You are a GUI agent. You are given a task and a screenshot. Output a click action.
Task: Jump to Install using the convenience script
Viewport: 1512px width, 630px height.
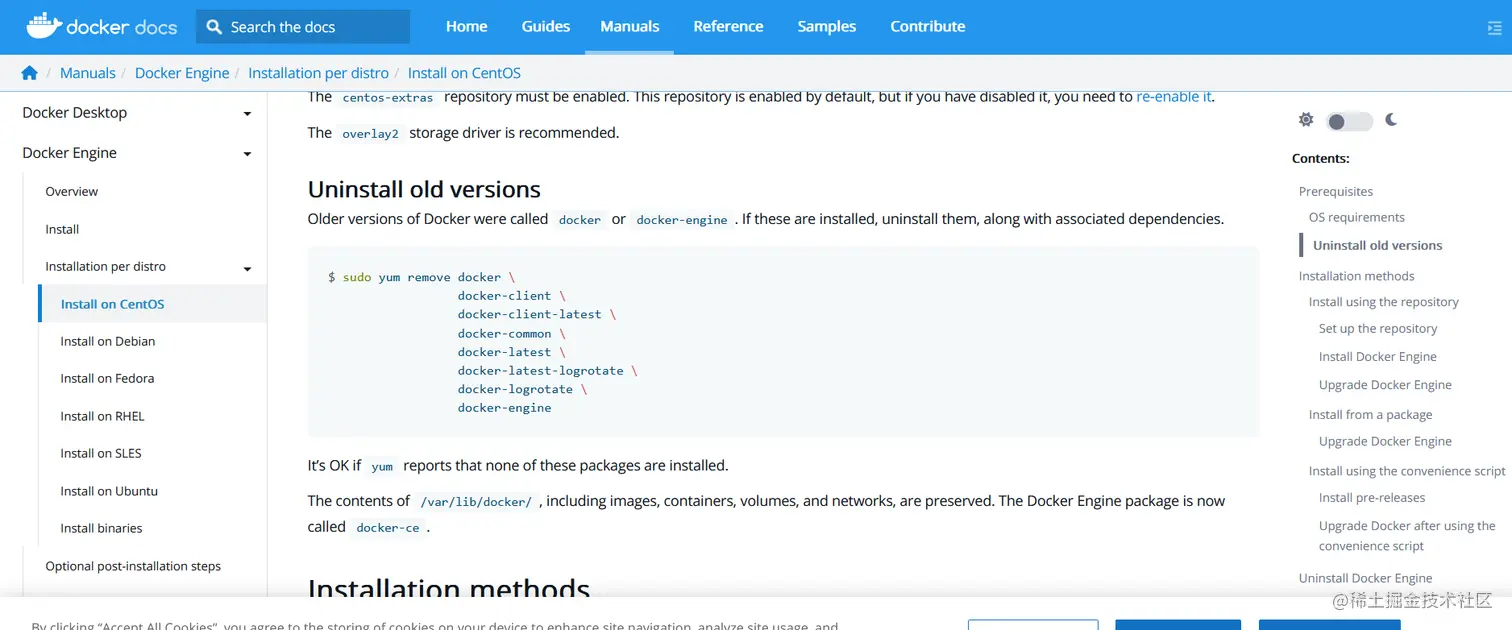pos(1407,471)
